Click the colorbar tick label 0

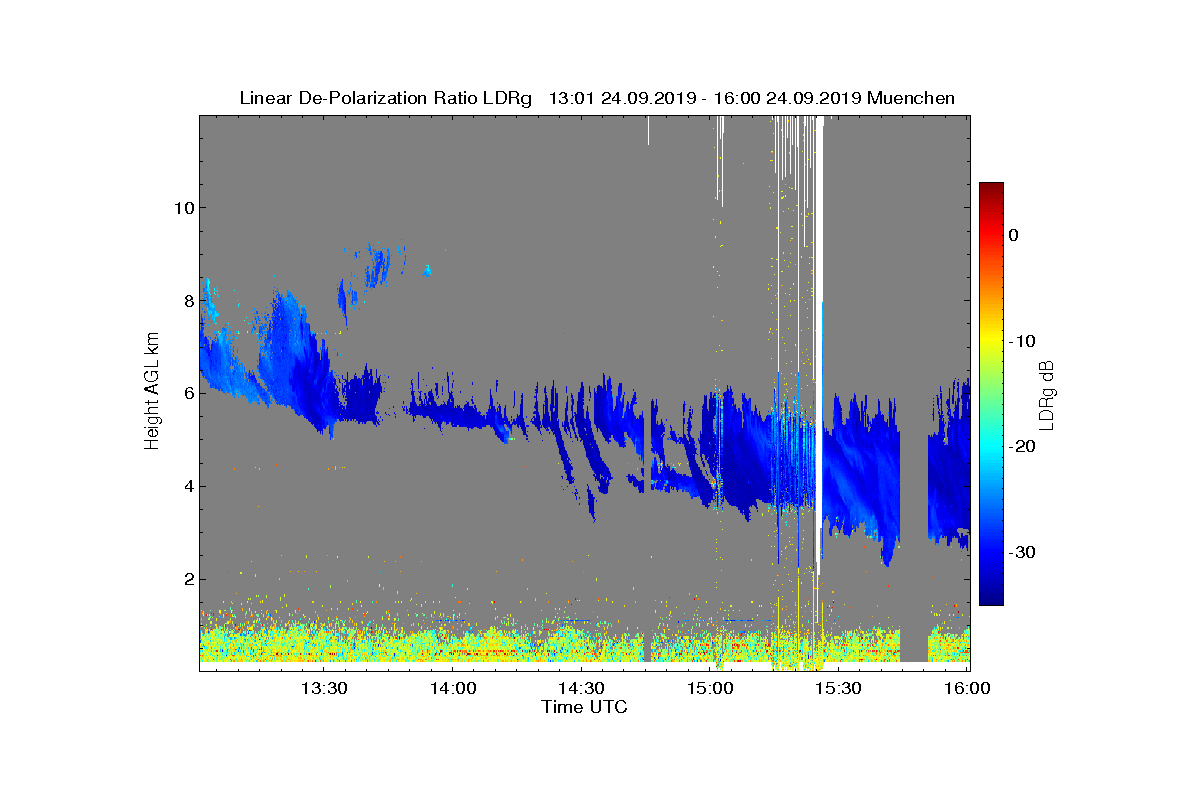pos(1014,235)
